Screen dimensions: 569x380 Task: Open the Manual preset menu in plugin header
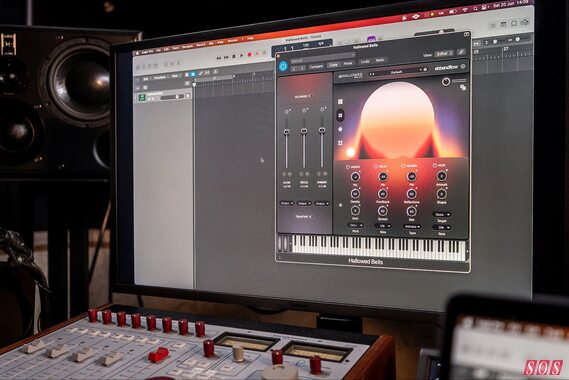(x=322, y=58)
